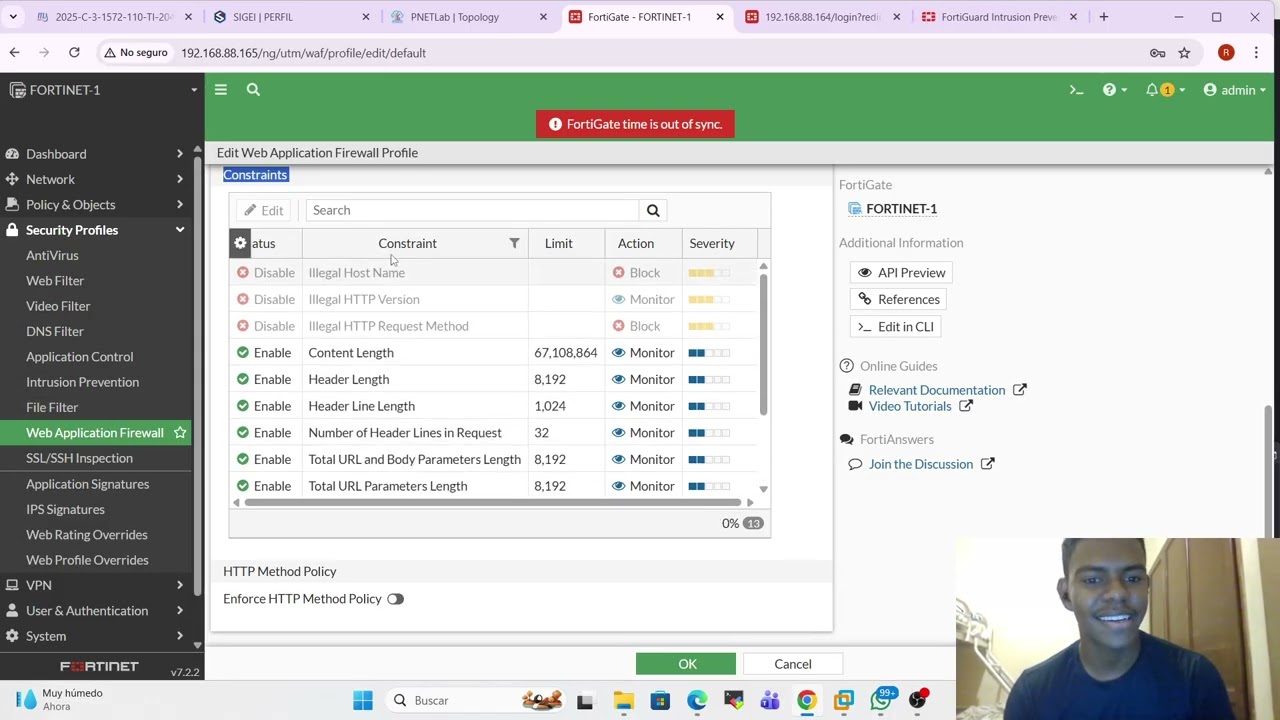This screenshot has height=720, width=1280.
Task: Click the Chrome bookmark star icon
Action: pos(1184,53)
